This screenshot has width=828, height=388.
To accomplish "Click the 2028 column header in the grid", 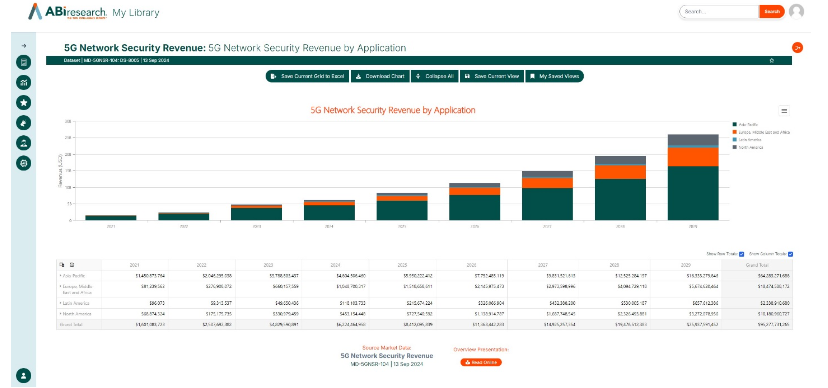I will tap(615, 265).
